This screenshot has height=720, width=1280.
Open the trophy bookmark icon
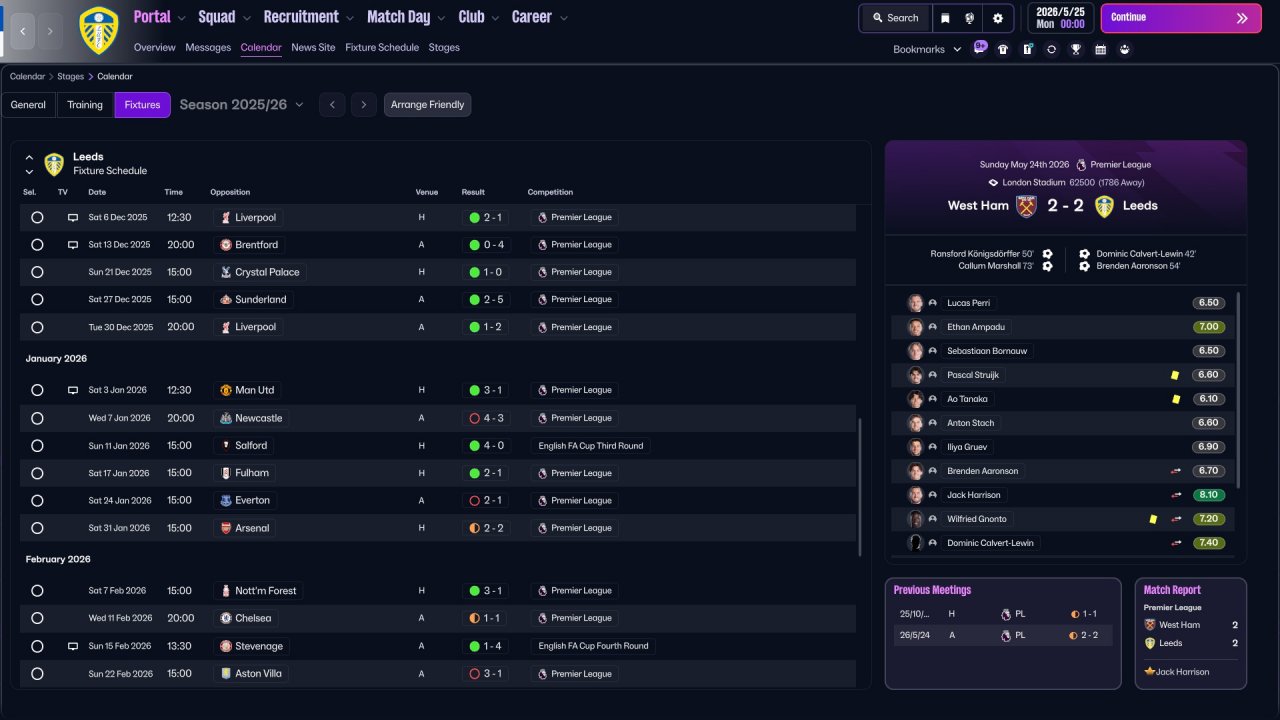tap(1076, 49)
